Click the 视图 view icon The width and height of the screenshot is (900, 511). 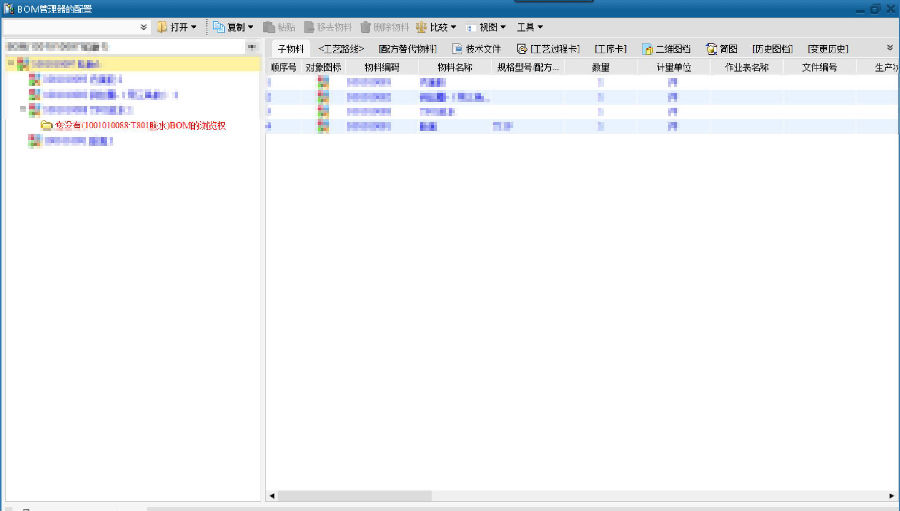coord(471,27)
